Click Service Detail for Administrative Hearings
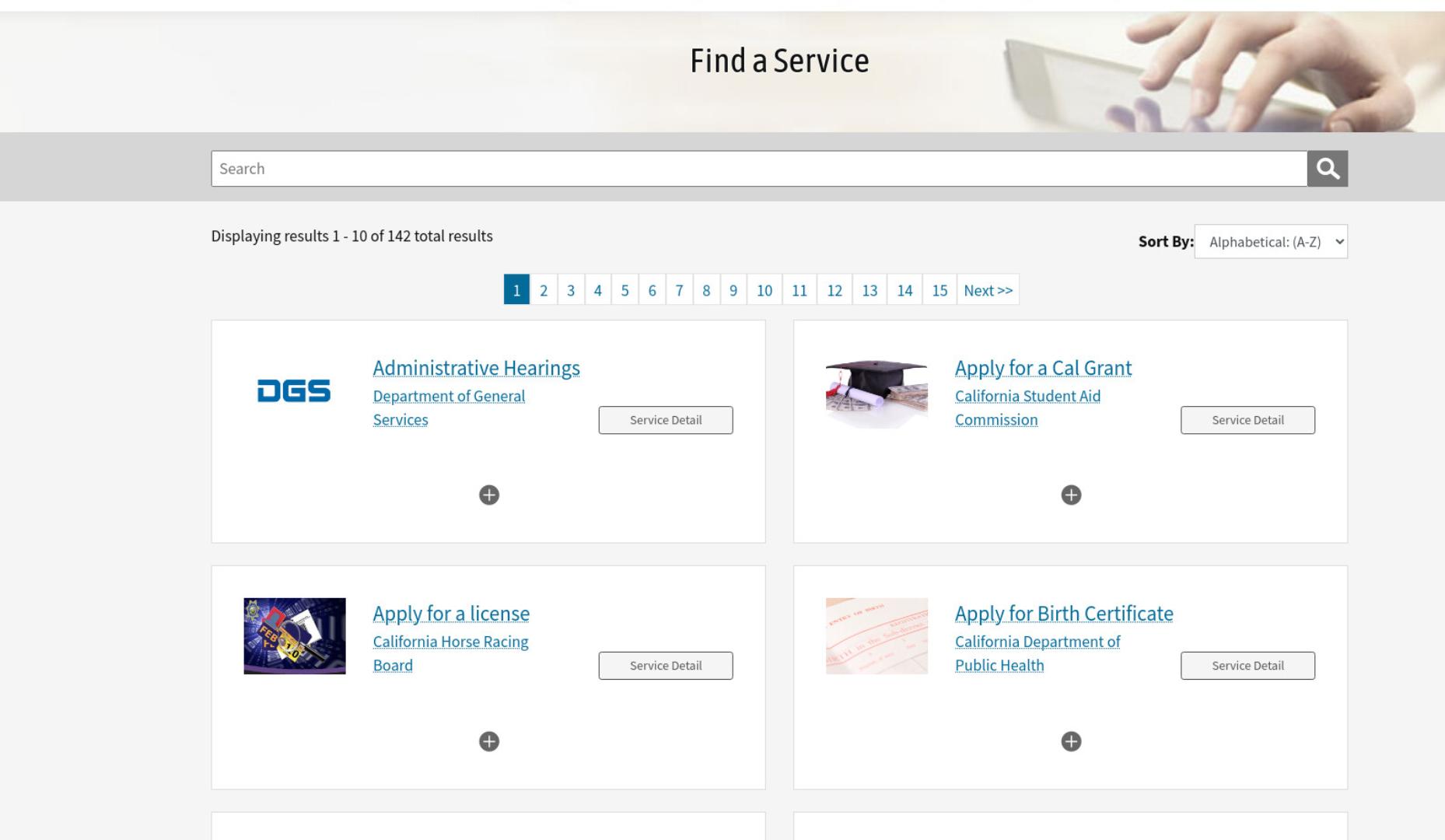 click(x=666, y=420)
